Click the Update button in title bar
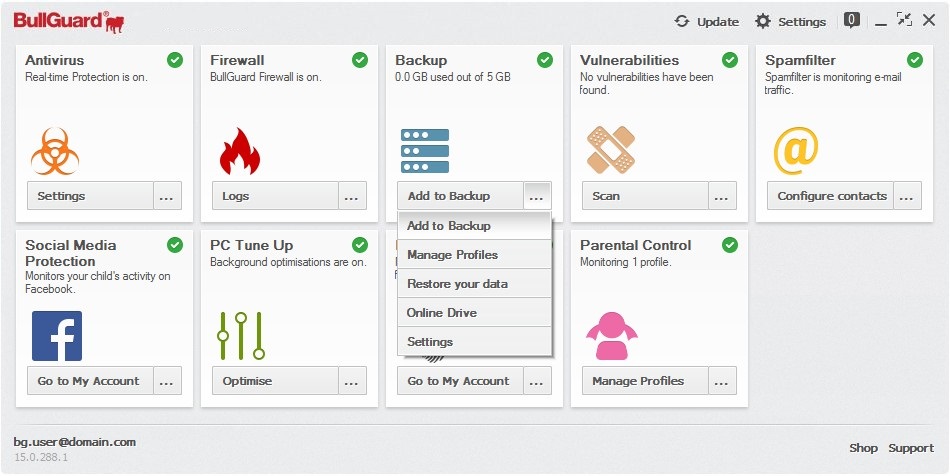This screenshot has width=950, height=476. pyautogui.click(x=707, y=21)
